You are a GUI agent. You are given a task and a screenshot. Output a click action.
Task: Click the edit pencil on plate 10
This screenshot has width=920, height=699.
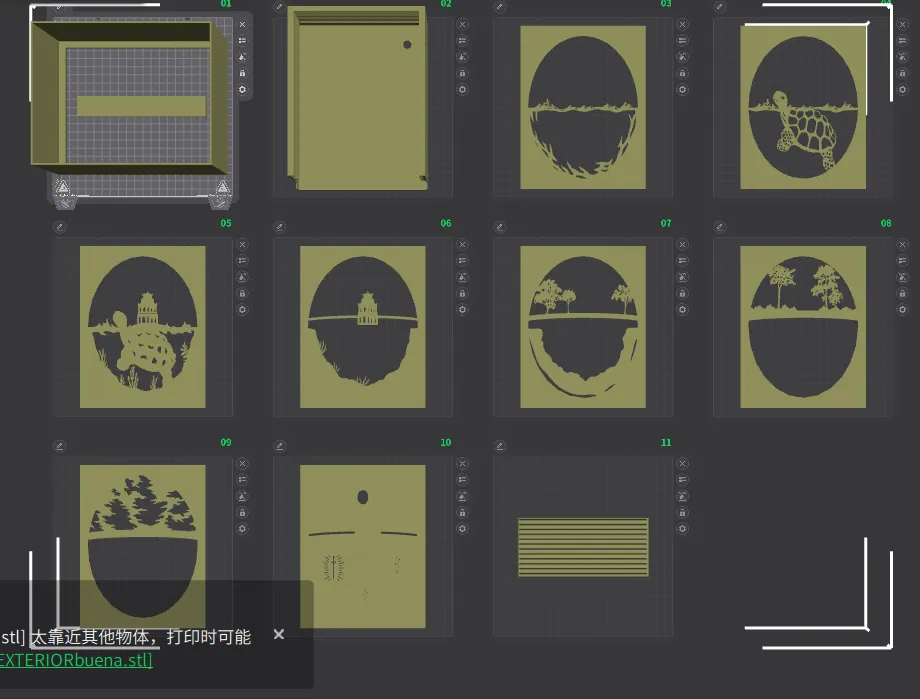pyautogui.click(x=280, y=446)
